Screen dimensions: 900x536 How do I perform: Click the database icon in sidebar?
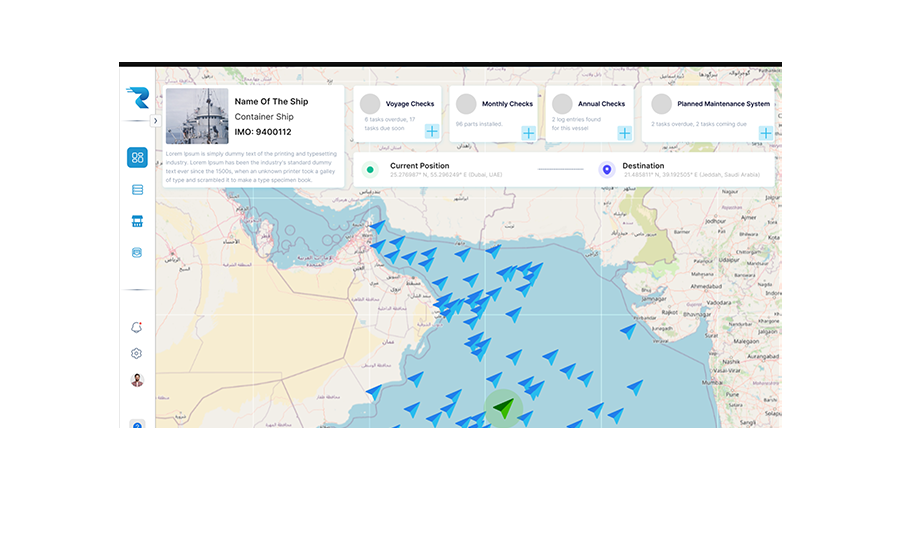pyautogui.click(x=137, y=253)
